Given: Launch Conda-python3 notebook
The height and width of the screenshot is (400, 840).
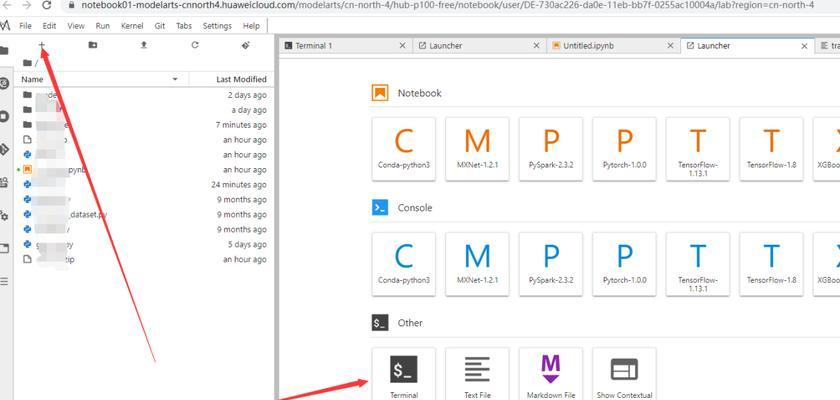Looking at the screenshot, I should point(403,149).
